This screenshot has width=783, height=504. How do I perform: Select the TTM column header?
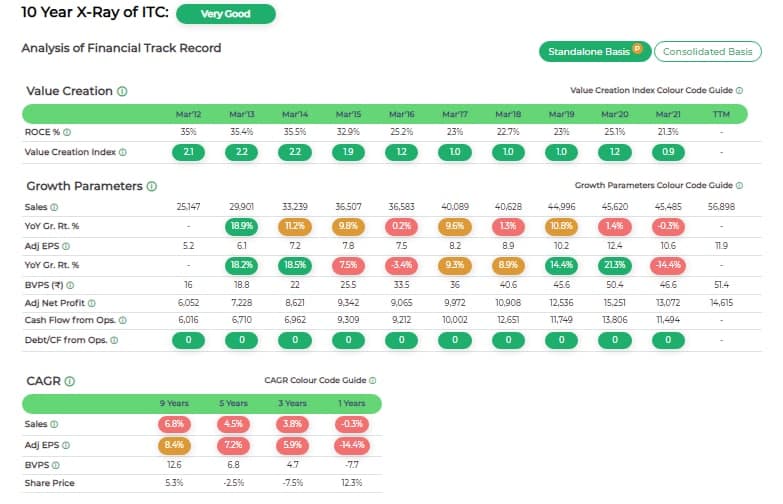[x=721, y=114]
